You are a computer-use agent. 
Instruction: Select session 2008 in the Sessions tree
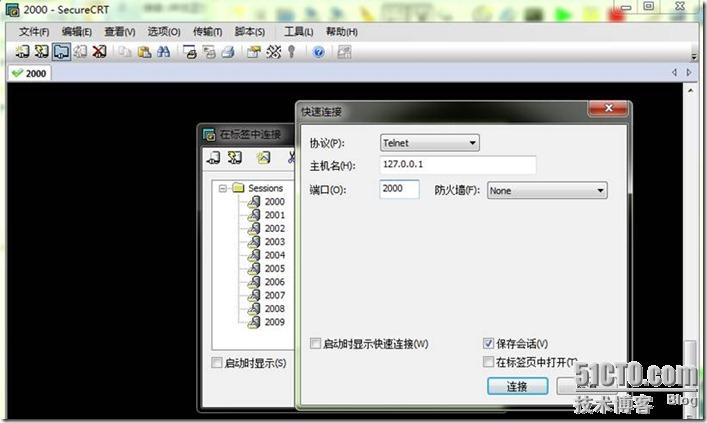274,308
